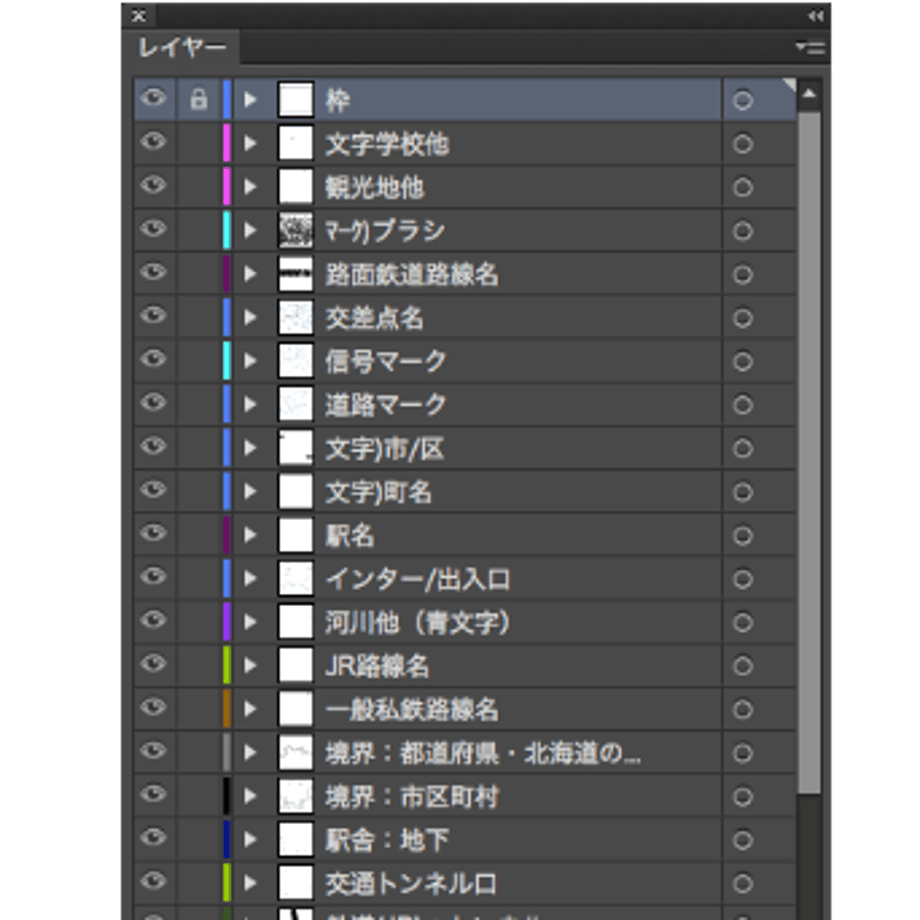Expand the 交差点名 layer

click(251, 317)
